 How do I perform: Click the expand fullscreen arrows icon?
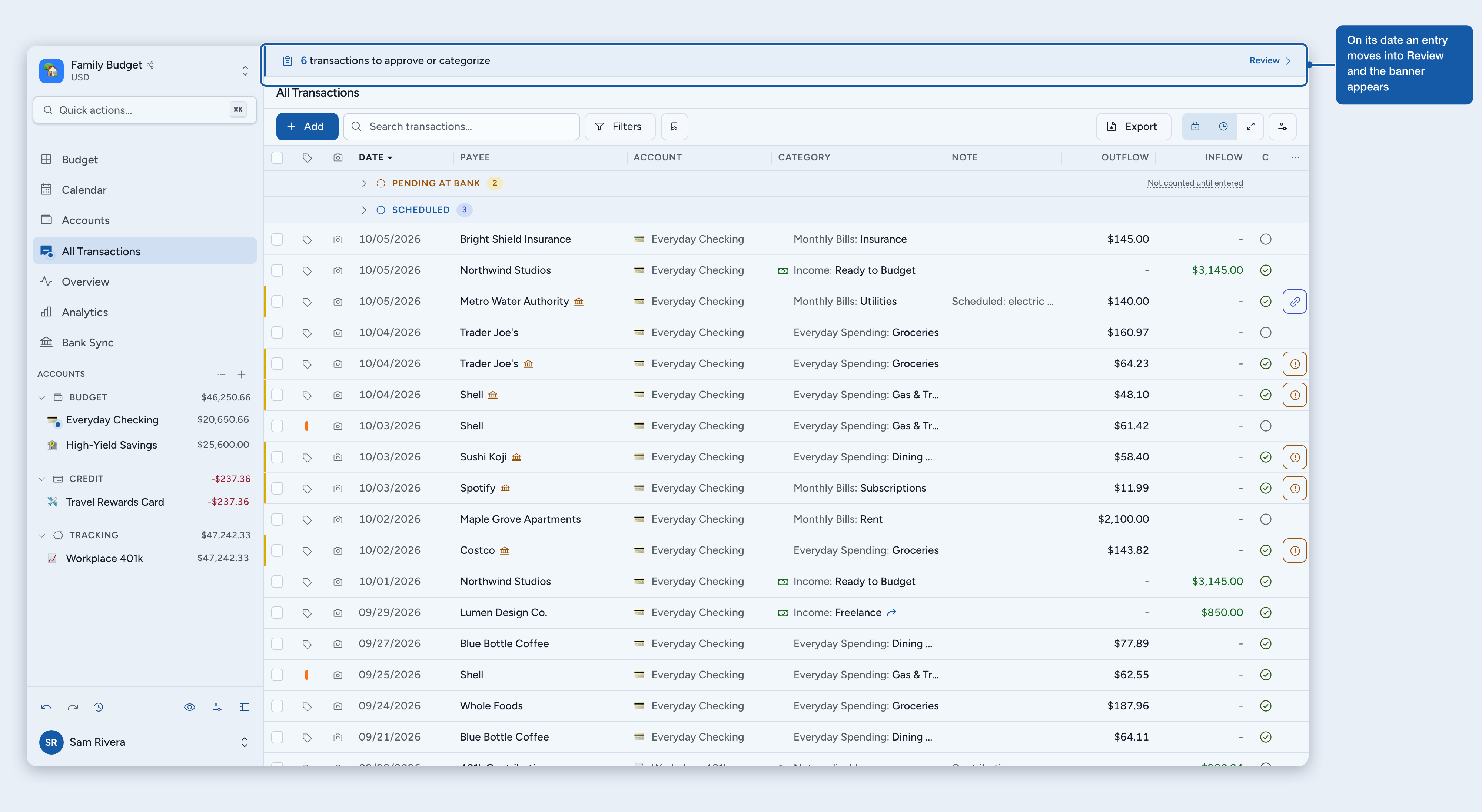point(1250,127)
